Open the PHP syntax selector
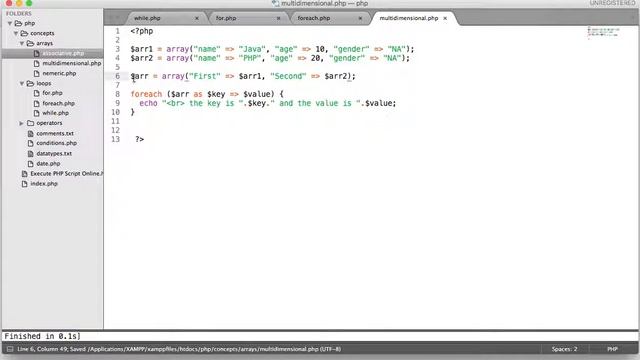This screenshot has height=360, width=640. (612, 349)
